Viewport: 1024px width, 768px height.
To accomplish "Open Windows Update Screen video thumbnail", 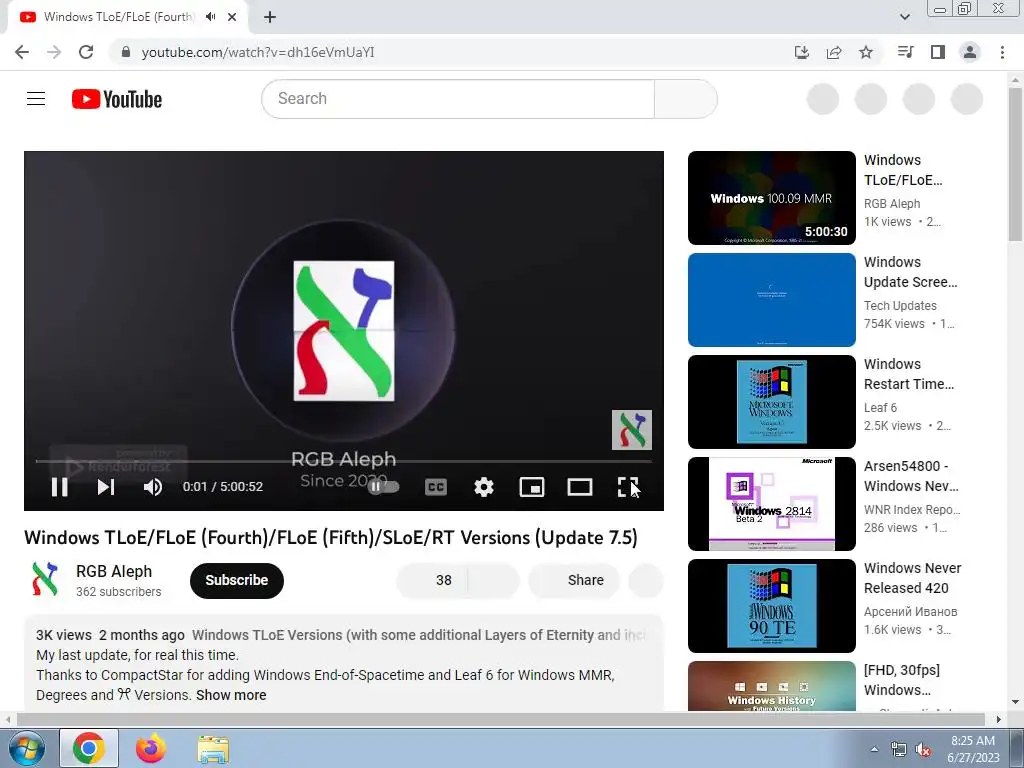I will click(x=771, y=300).
